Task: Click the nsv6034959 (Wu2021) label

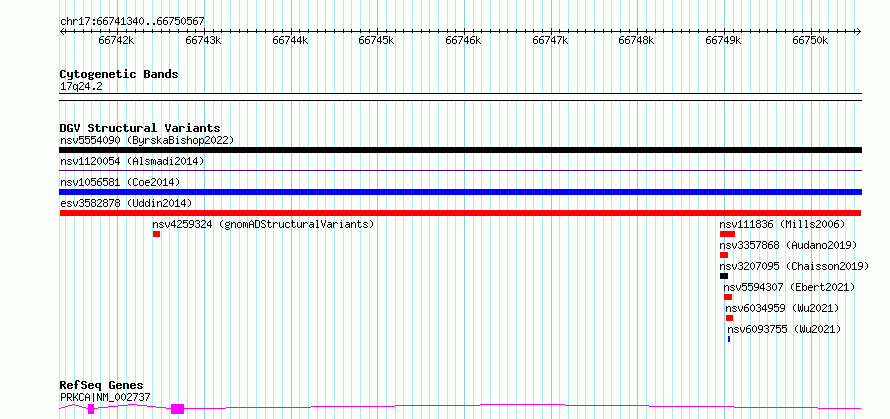Action: pyautogui.click(x=782, y=308)
